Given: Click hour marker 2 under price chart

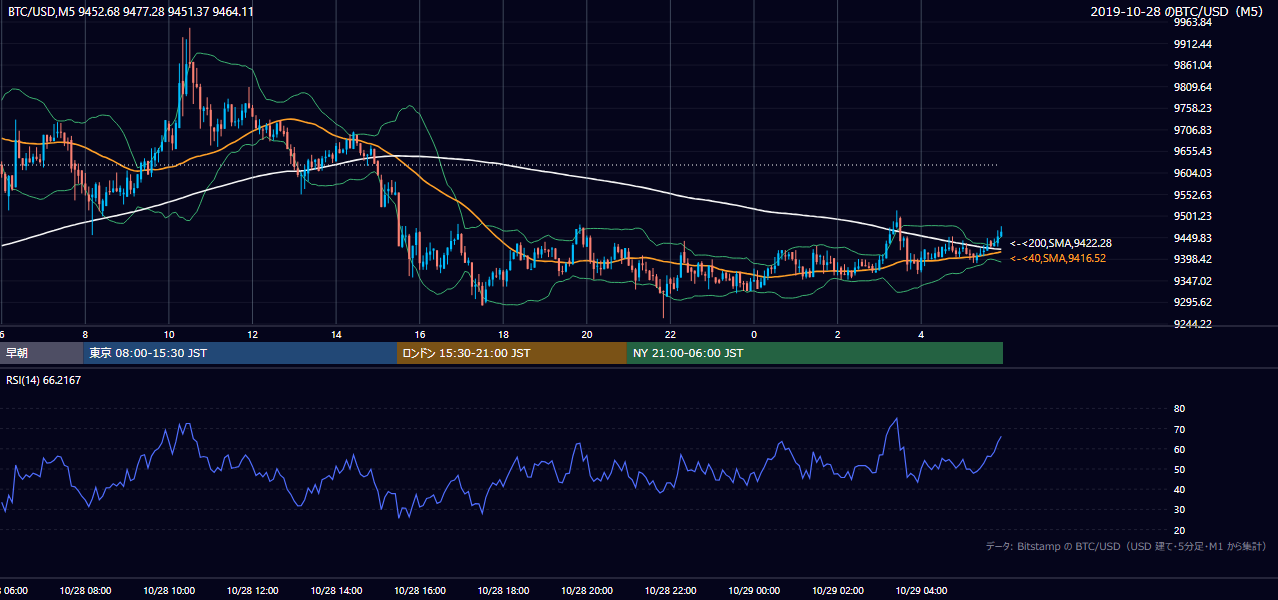Looking at the screenshot, I should click(x=837, y=335).
